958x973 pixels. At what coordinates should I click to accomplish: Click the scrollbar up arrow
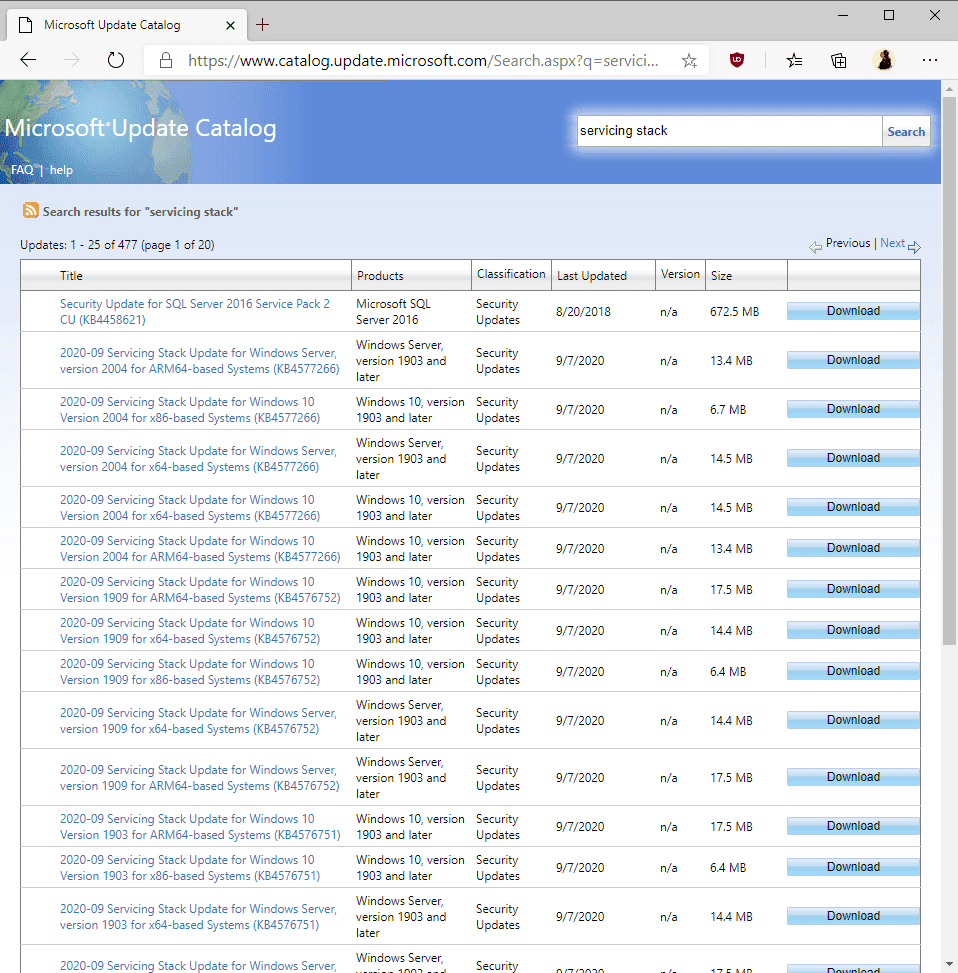(x=949, y=89)
